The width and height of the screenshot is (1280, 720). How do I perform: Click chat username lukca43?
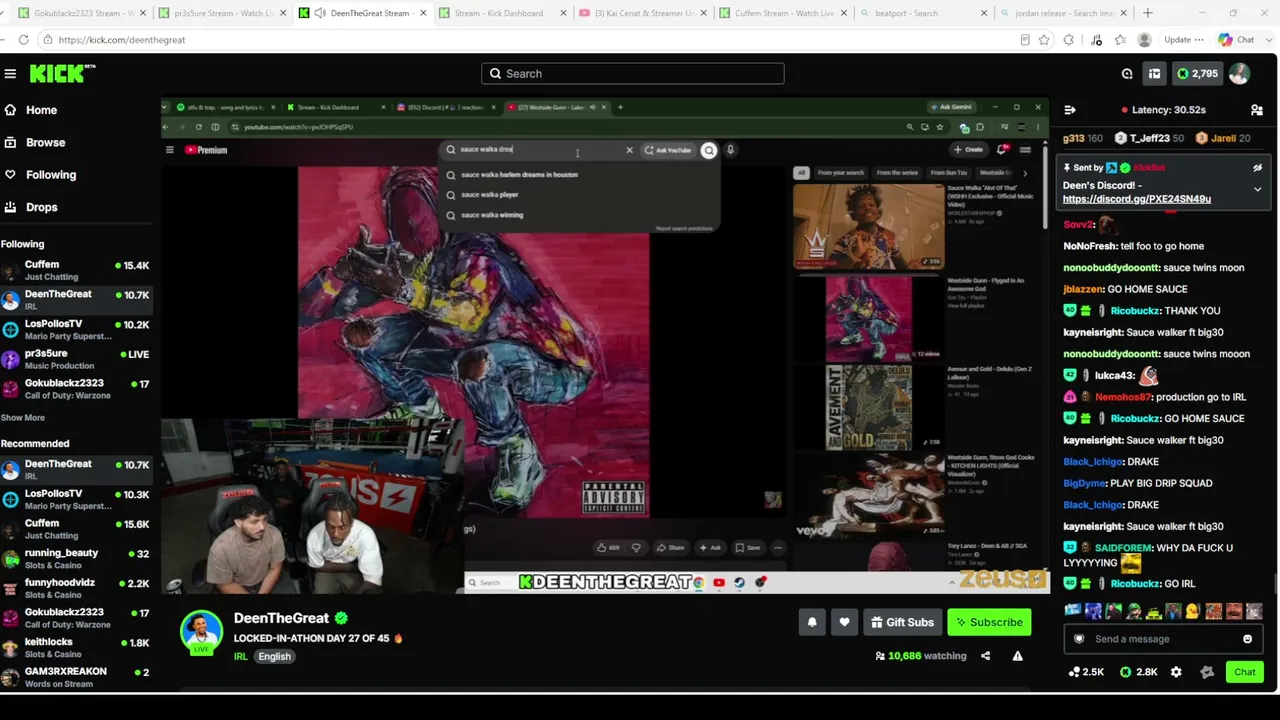point(1114,376)
